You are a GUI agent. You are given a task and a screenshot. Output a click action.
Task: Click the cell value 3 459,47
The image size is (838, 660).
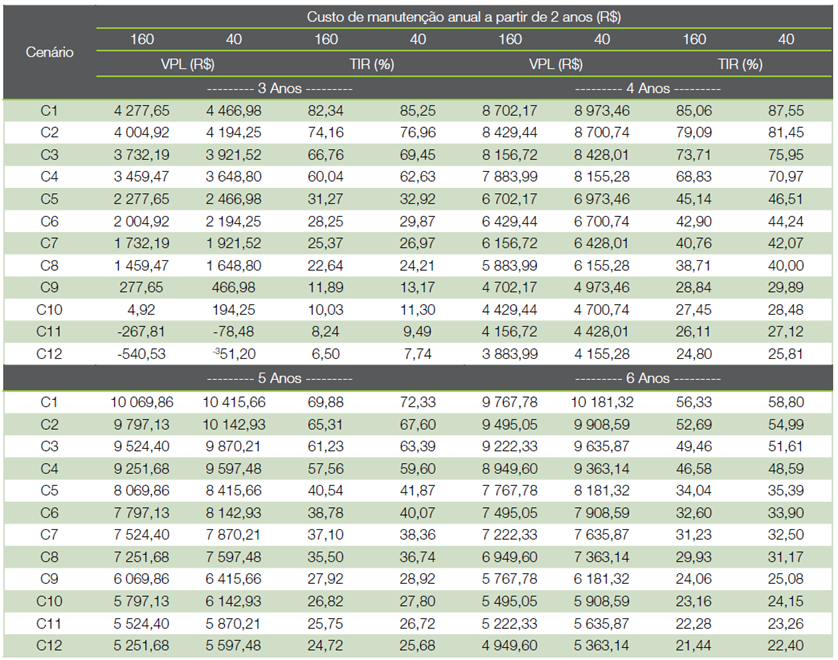[142, 177]
